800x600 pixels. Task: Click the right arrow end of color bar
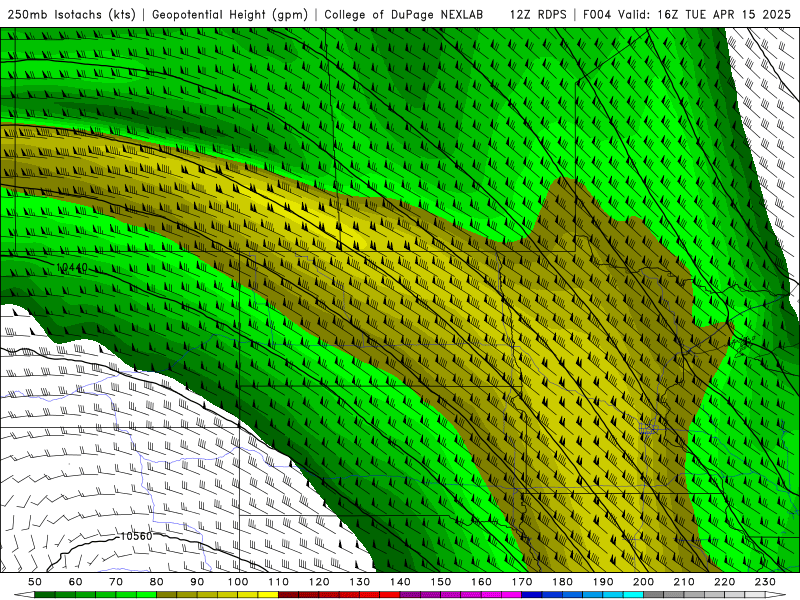pyautogui.click(x=776, y=595)
